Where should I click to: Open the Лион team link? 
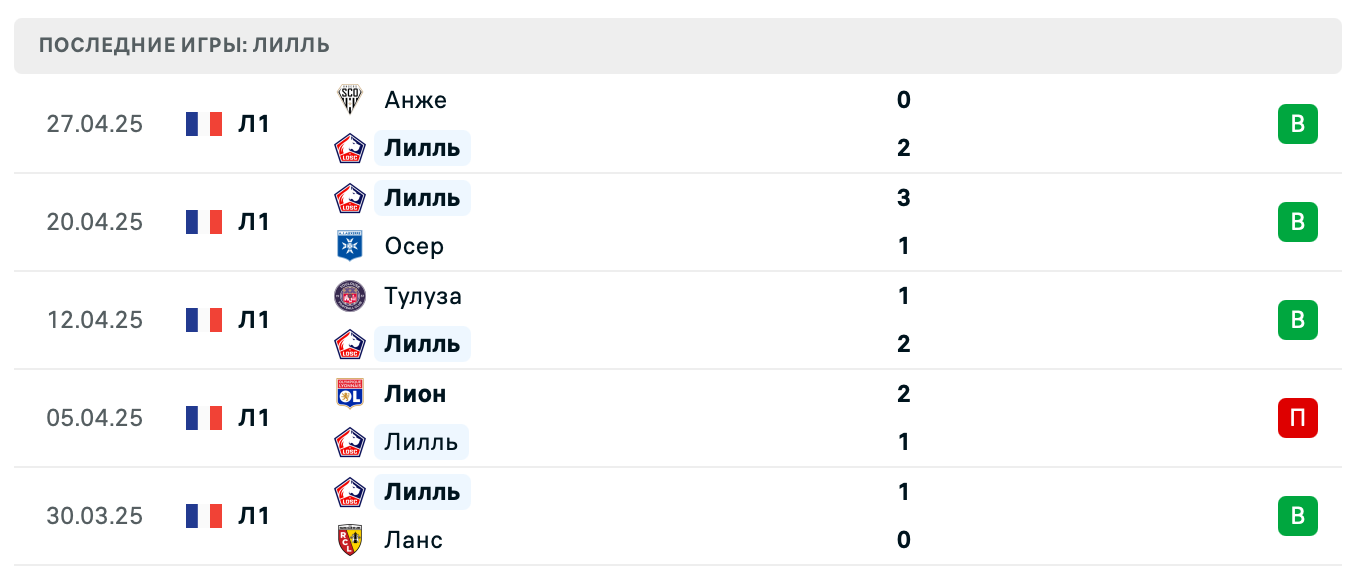pos(415,394)
